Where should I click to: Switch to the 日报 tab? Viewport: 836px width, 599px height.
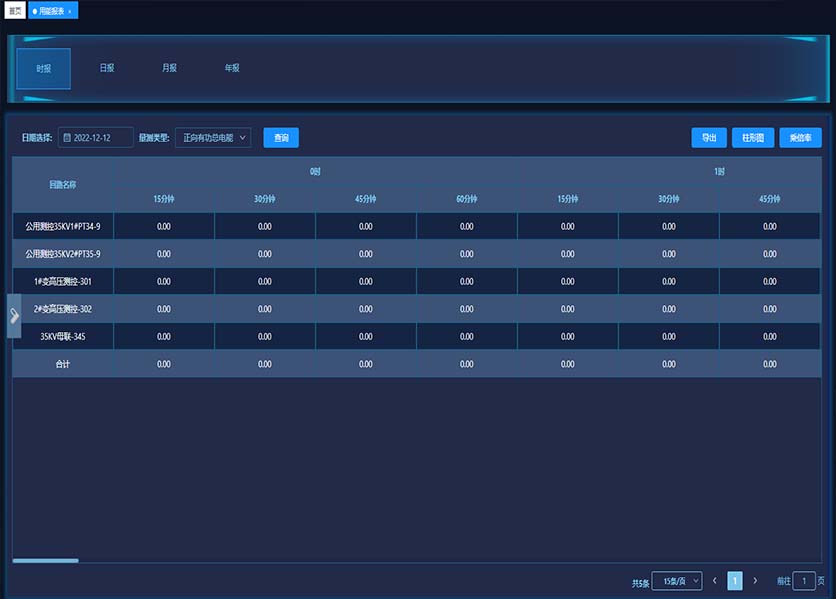coord(106,68)
